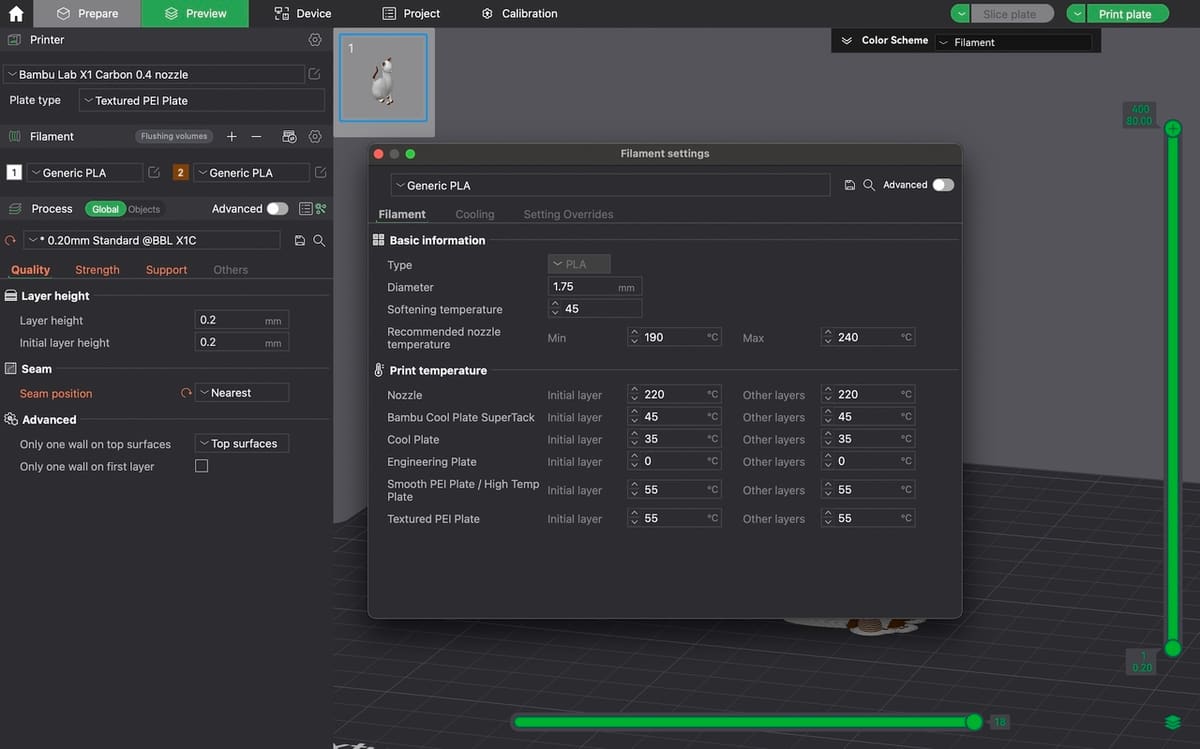Open the Project tab
Viewport: 1200px width, 749px height.
(x=411, y=13)
